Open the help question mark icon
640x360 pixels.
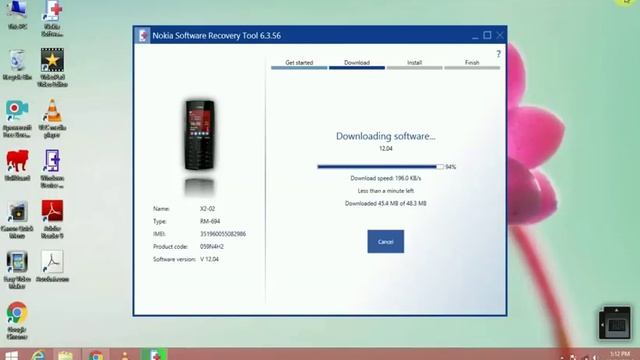[498, 54]
